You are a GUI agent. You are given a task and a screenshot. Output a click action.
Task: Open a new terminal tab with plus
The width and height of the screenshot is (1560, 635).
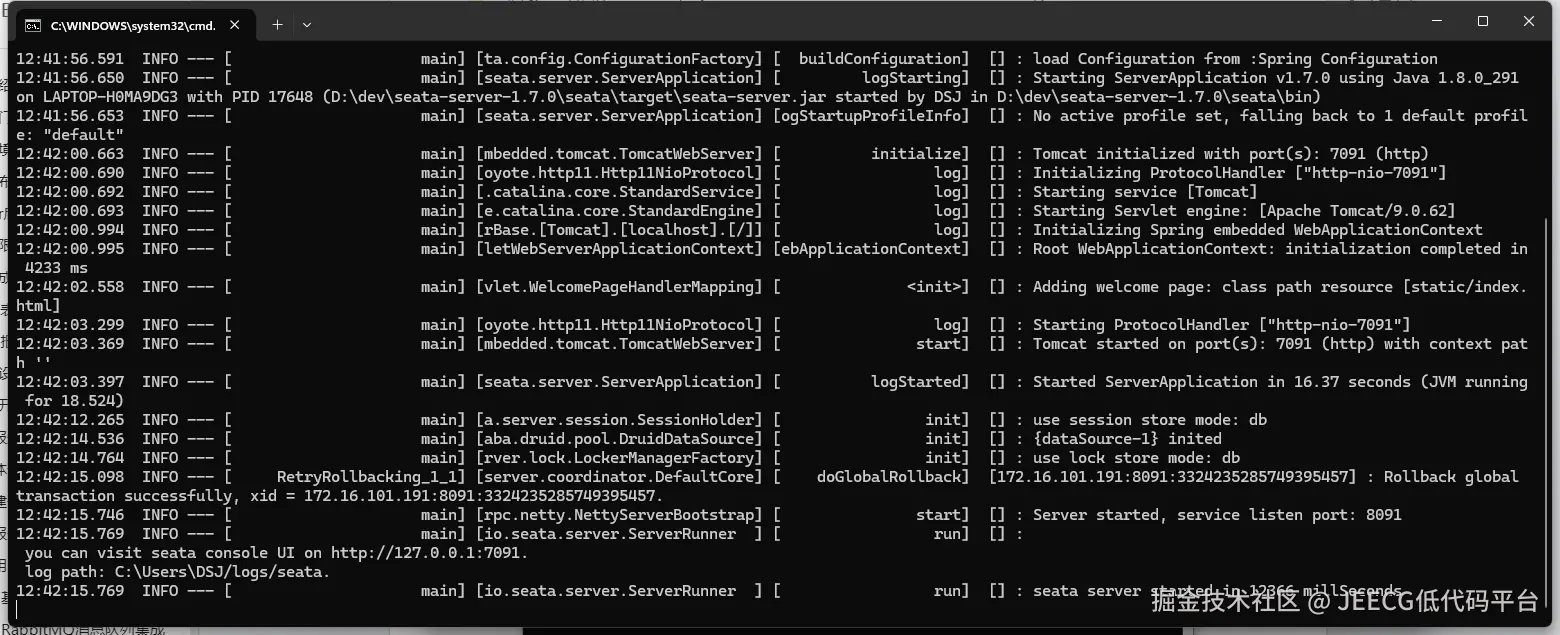point(277,24)
